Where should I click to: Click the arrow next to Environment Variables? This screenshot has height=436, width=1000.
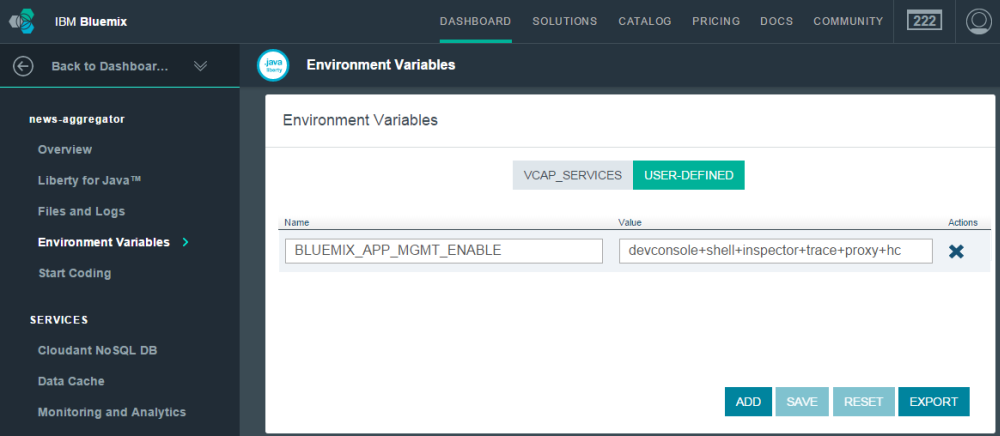[186, 242]
